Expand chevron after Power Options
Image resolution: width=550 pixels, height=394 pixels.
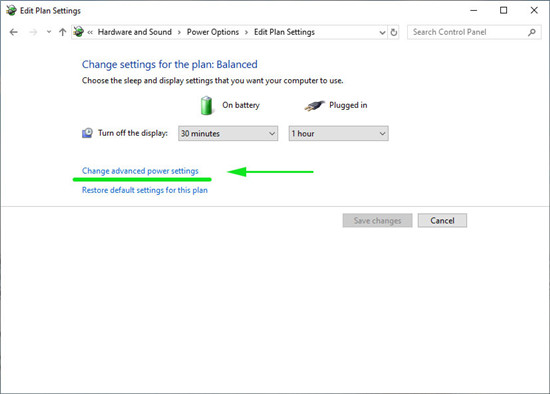pyautogui.click(x=246, y=32)
